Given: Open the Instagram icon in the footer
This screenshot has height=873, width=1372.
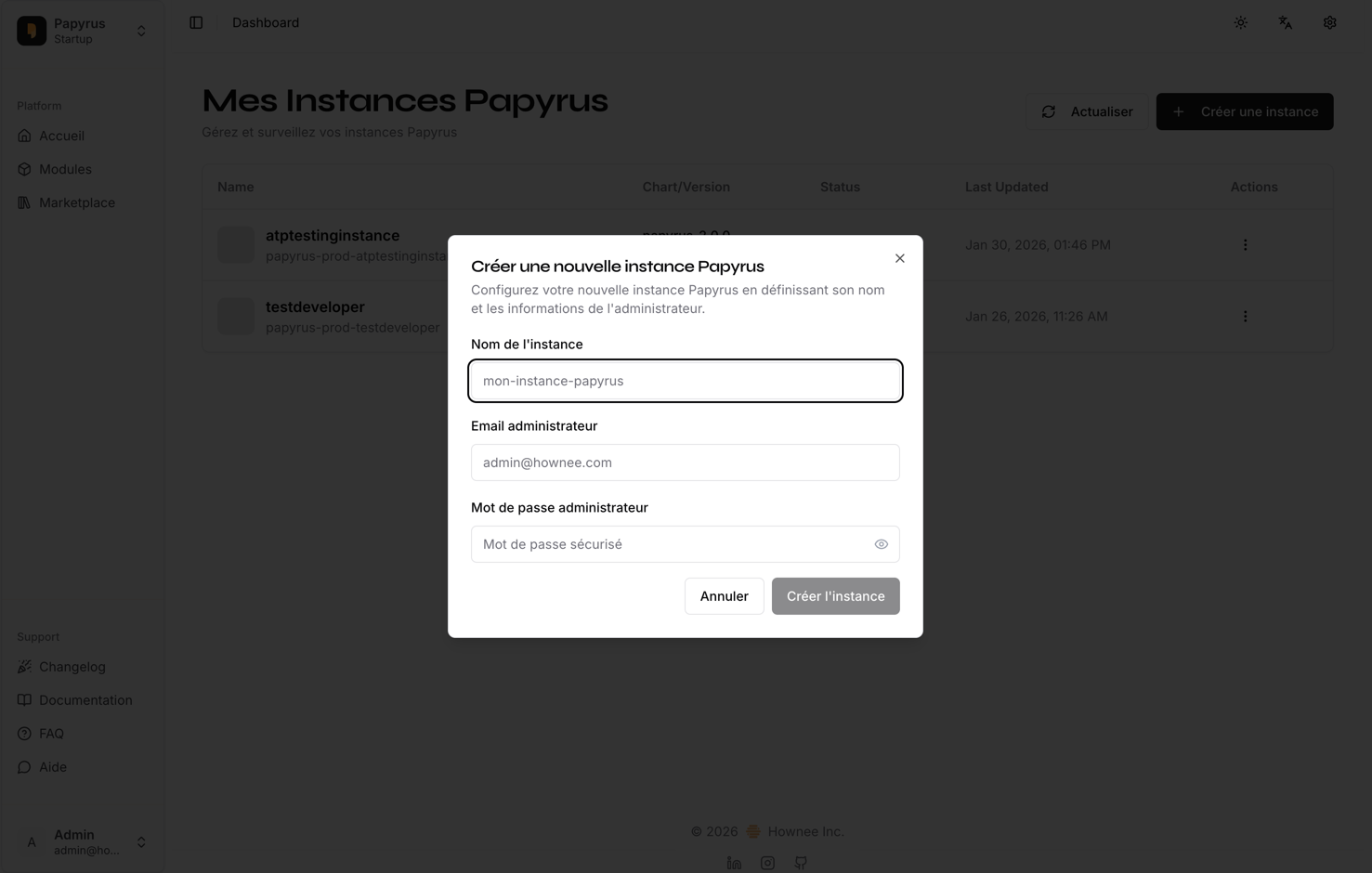Looking at the screenshot, I should [767, 863].
